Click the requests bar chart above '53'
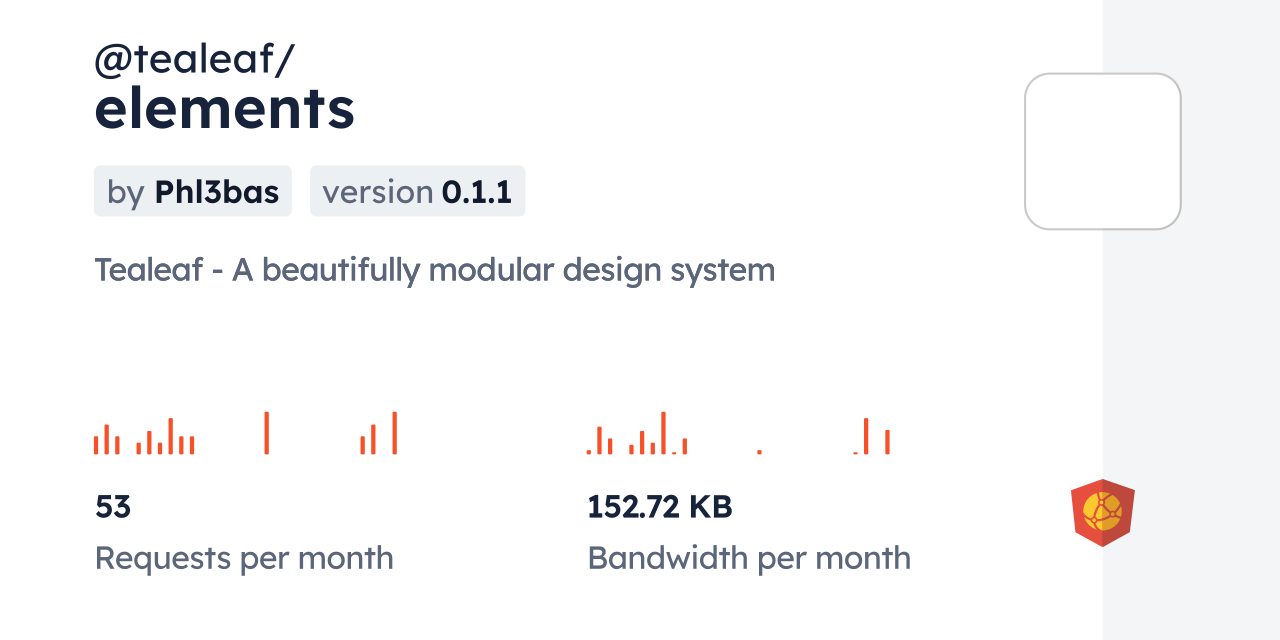Image resolution: width=1280 pixels, height=640 pixels. click(246, 433)
